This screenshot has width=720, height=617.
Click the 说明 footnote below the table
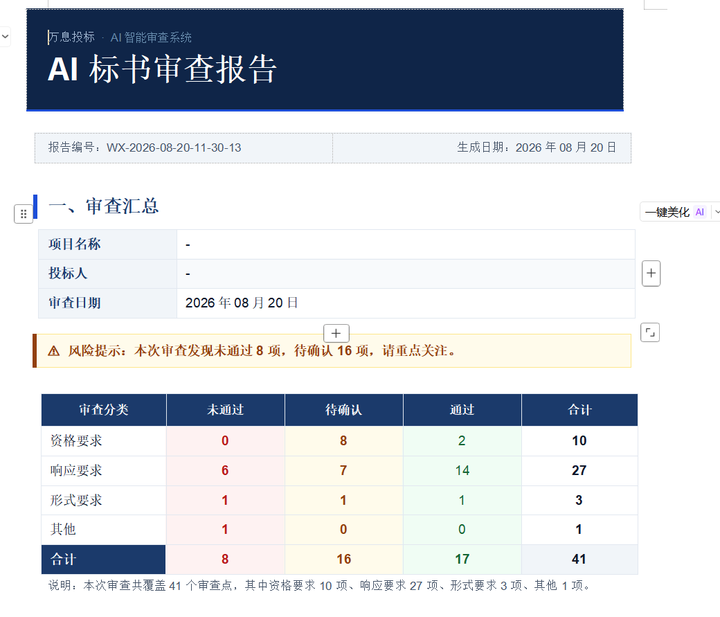(x=319, y=586)
